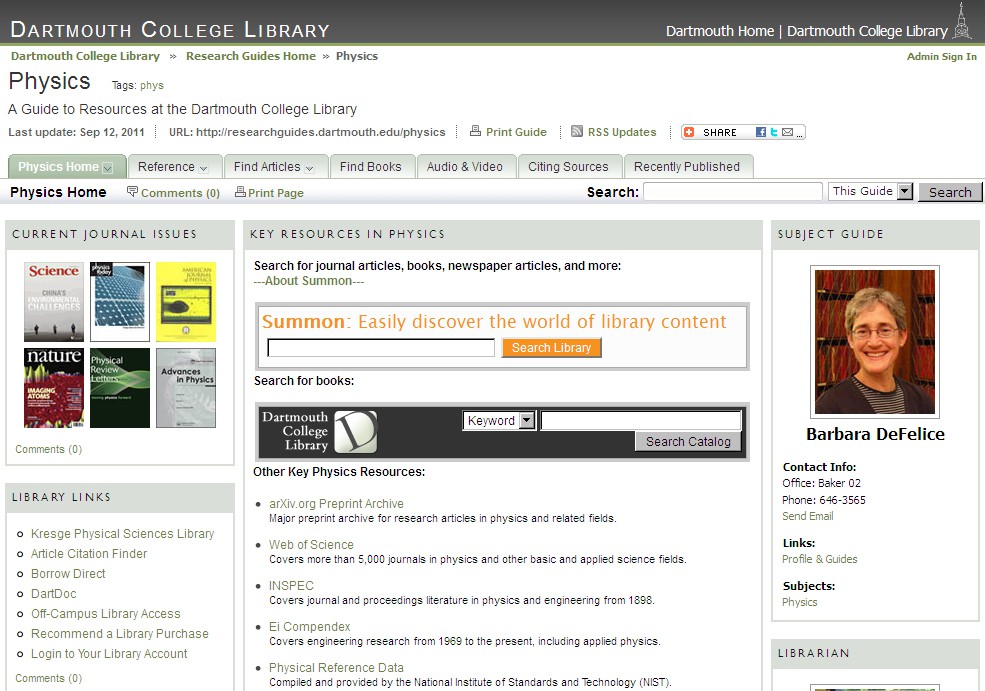Click the Dartmouth College Library D logo
986x691 pixels.
[355, 432]
